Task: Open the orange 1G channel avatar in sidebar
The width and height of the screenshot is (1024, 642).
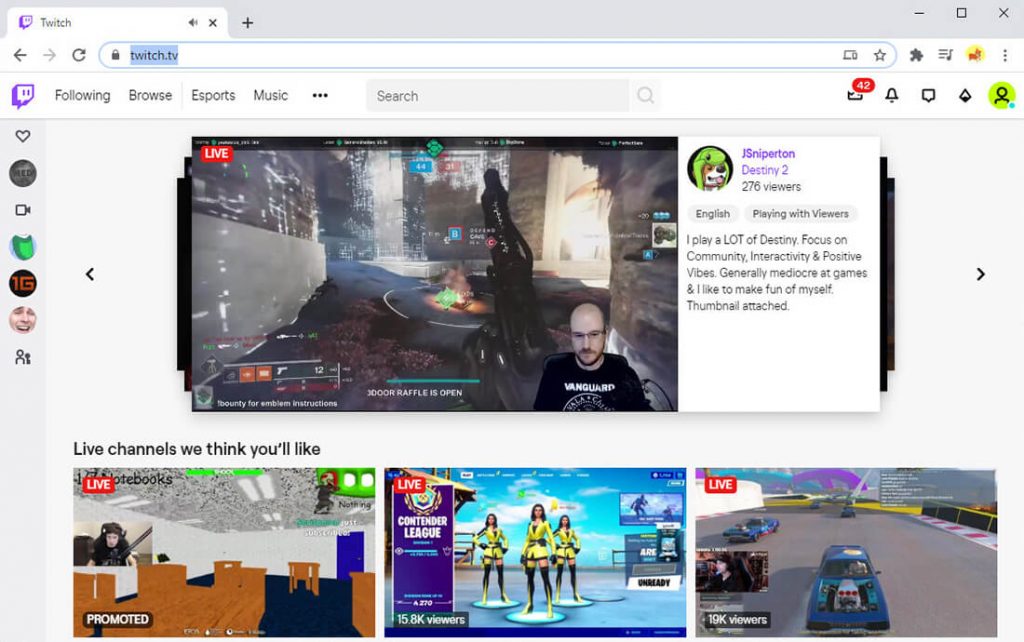Action: click(x=23, y=283)
